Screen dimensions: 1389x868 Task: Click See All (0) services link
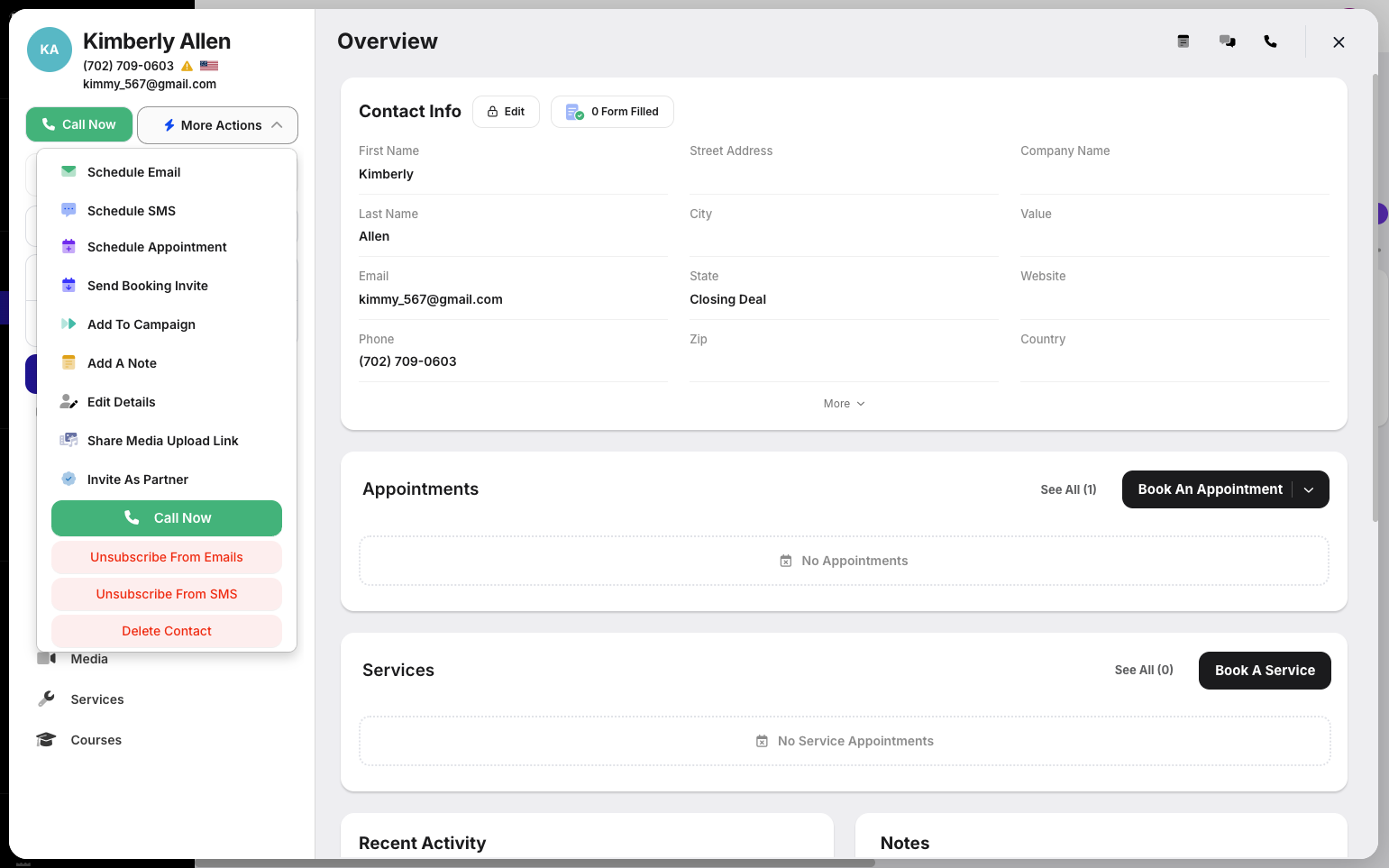click(1144, 670)
